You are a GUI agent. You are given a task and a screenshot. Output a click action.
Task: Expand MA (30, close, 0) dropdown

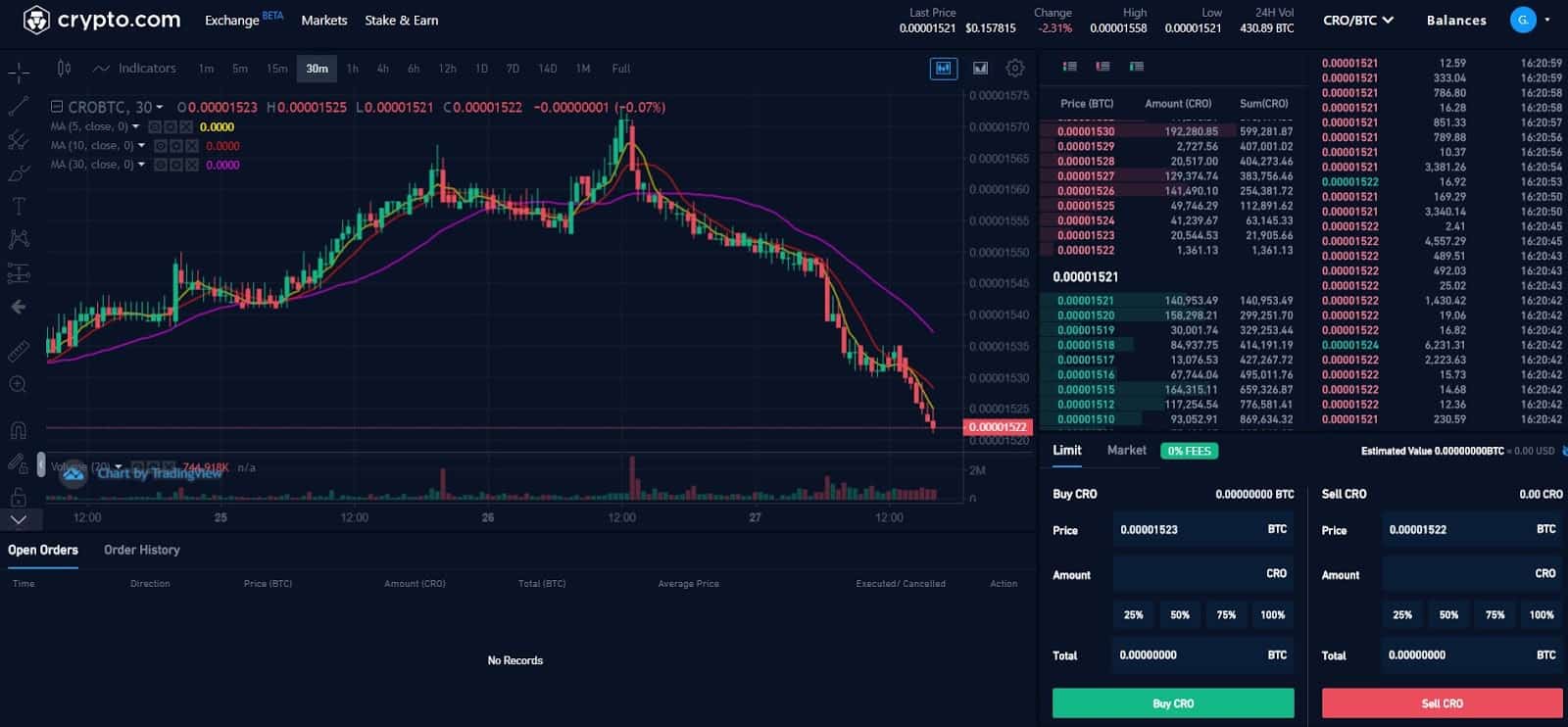tap(141, 165)
